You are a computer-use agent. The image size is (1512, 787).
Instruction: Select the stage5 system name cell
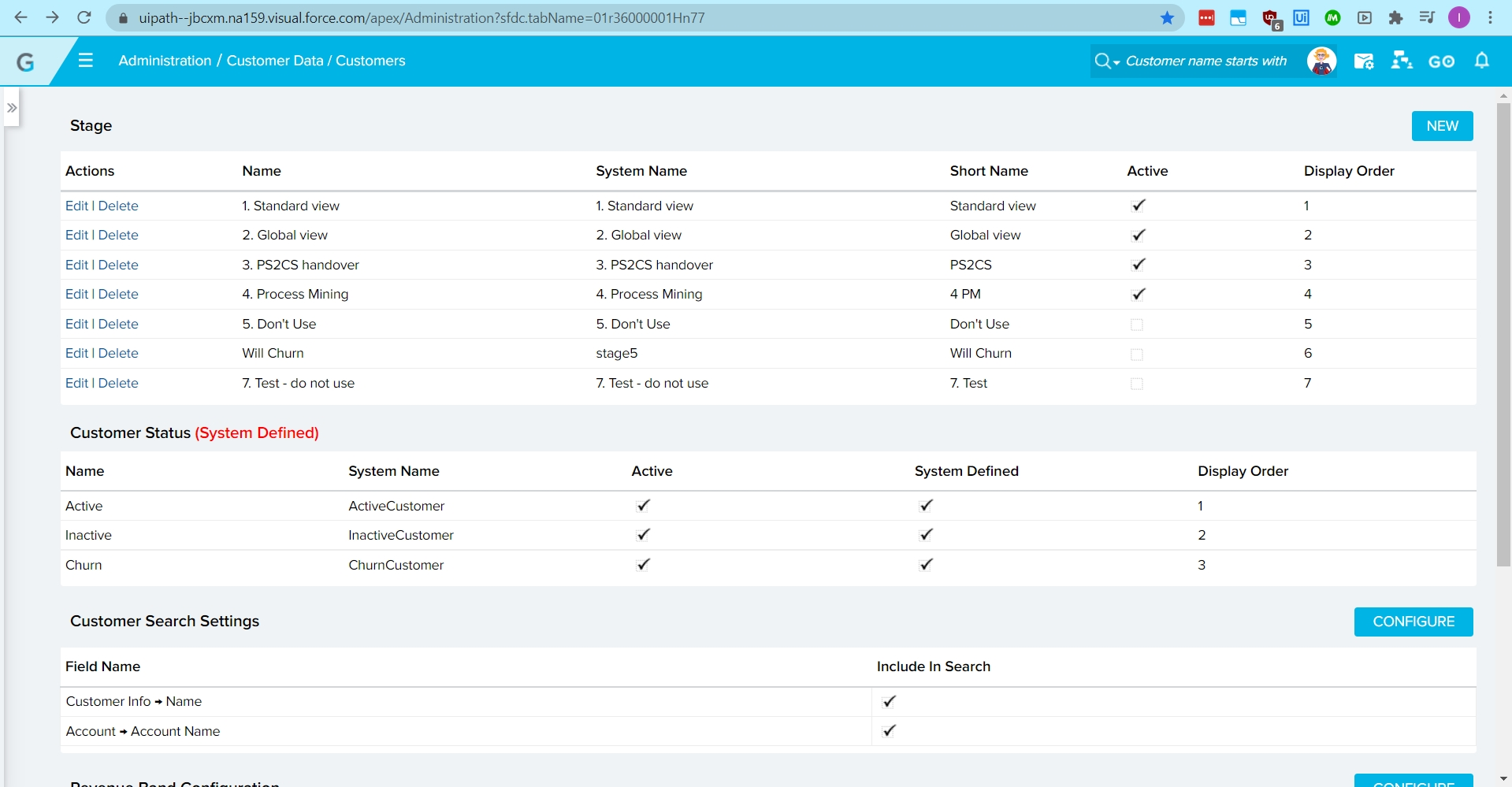click(x=616, y=353)
